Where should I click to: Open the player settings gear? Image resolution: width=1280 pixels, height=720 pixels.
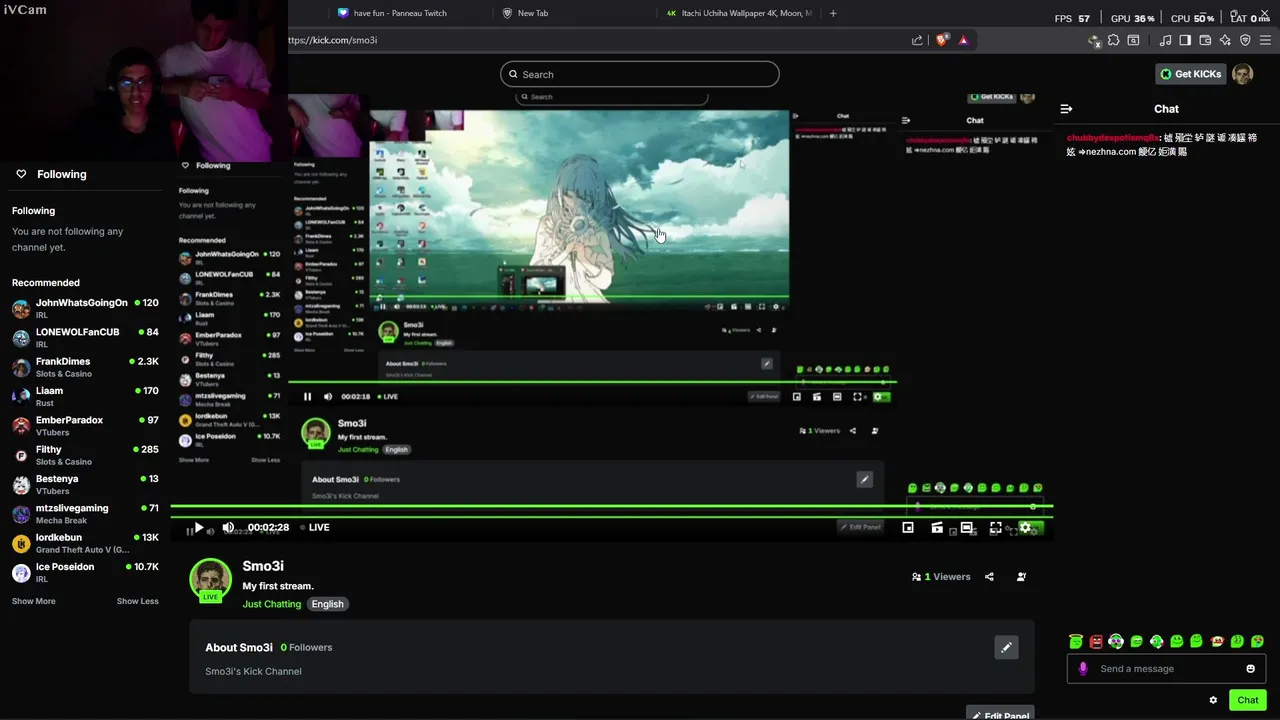(1024, 528)
